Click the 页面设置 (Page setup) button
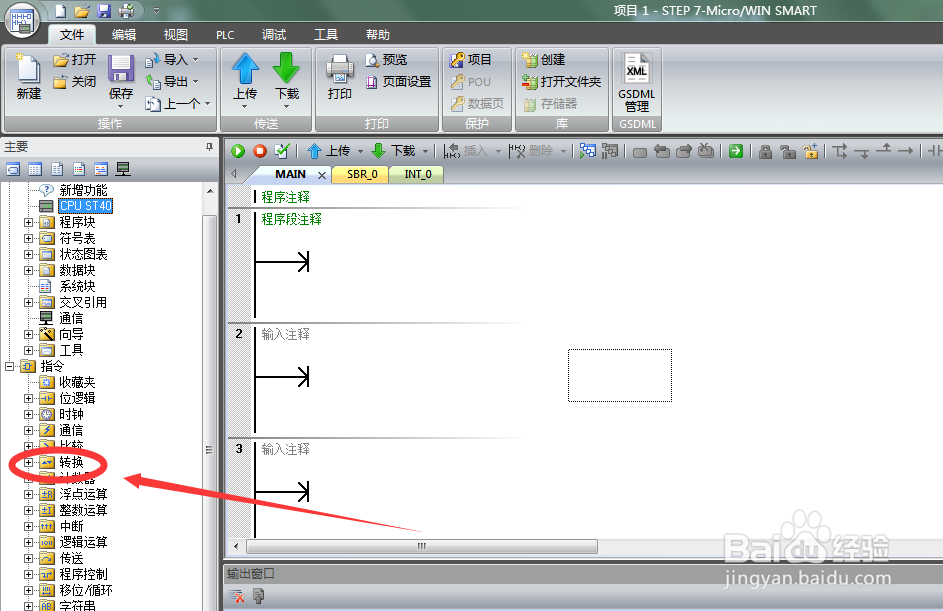The height and width of the screenshot is (611, 943). click(399, 81)
